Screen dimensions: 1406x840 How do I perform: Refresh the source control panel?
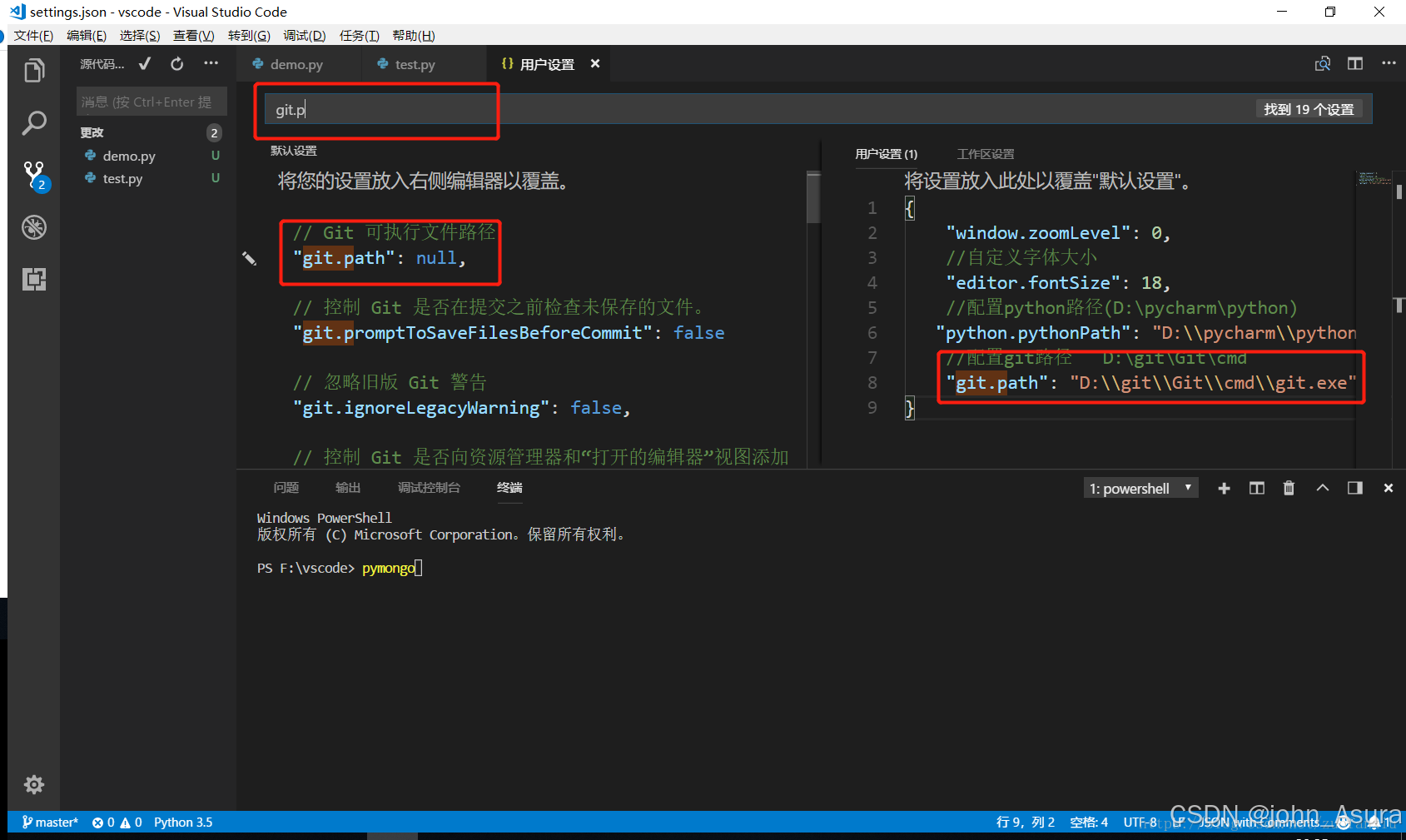[x=177, y=64]
